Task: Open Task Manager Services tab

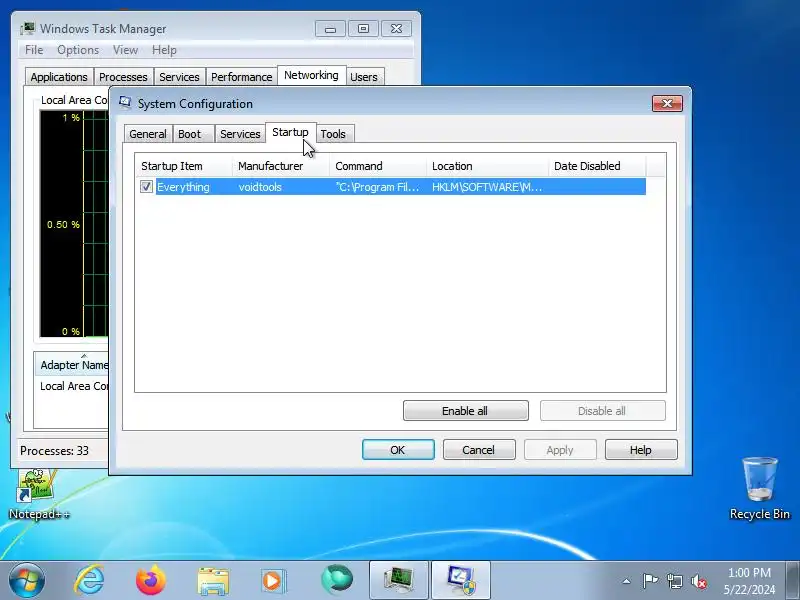Action: click(x=180, y=77)
